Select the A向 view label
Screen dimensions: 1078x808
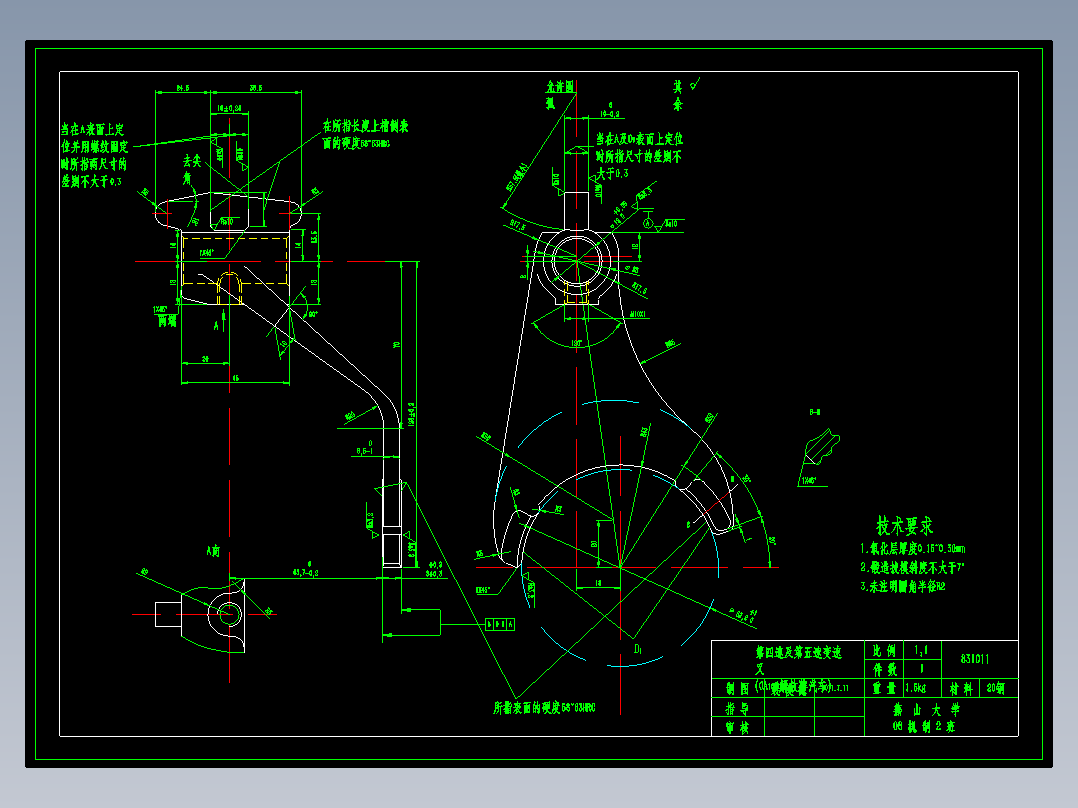(213, 552)
